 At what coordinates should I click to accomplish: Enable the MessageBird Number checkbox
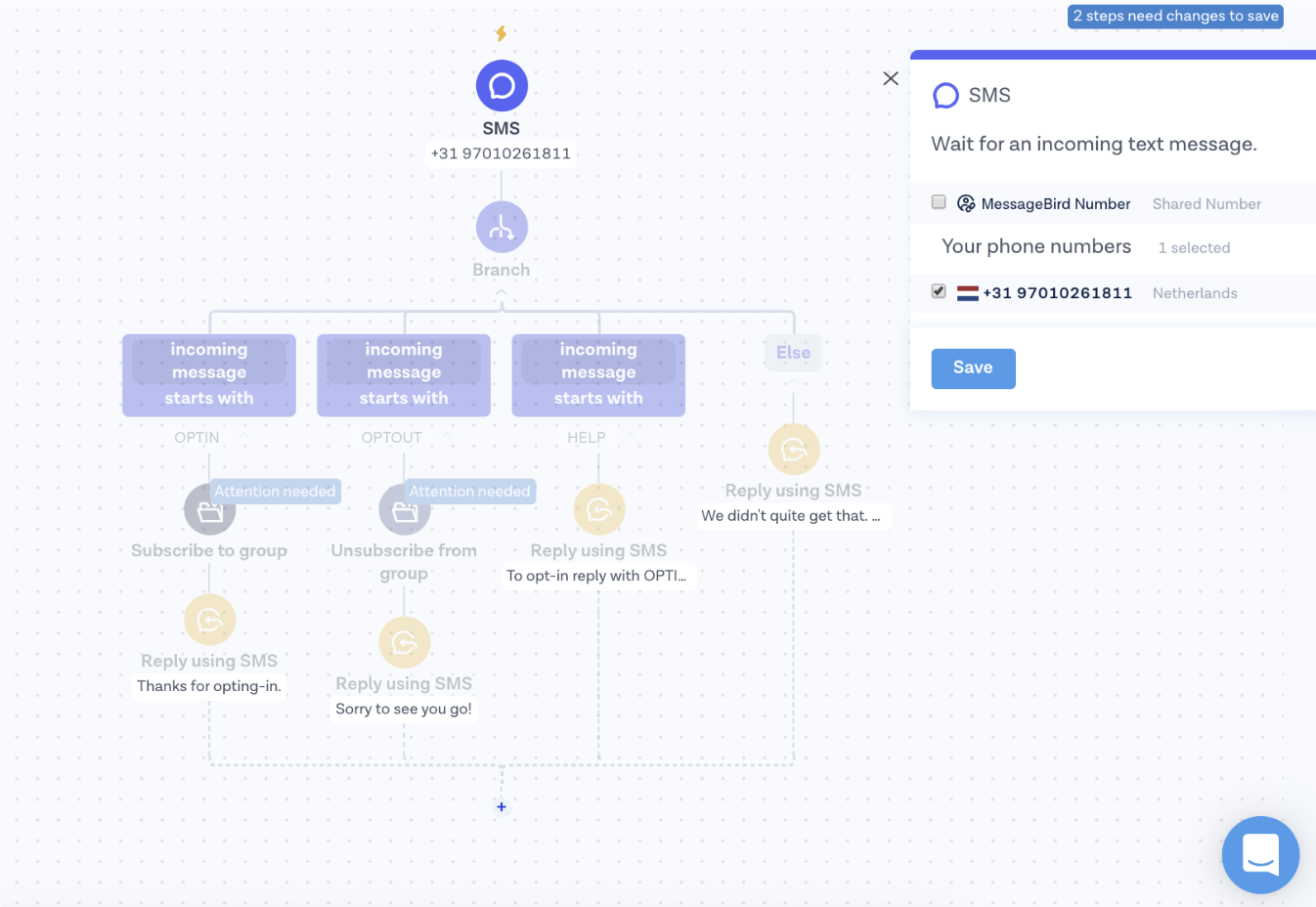click(x=939, y=202)
